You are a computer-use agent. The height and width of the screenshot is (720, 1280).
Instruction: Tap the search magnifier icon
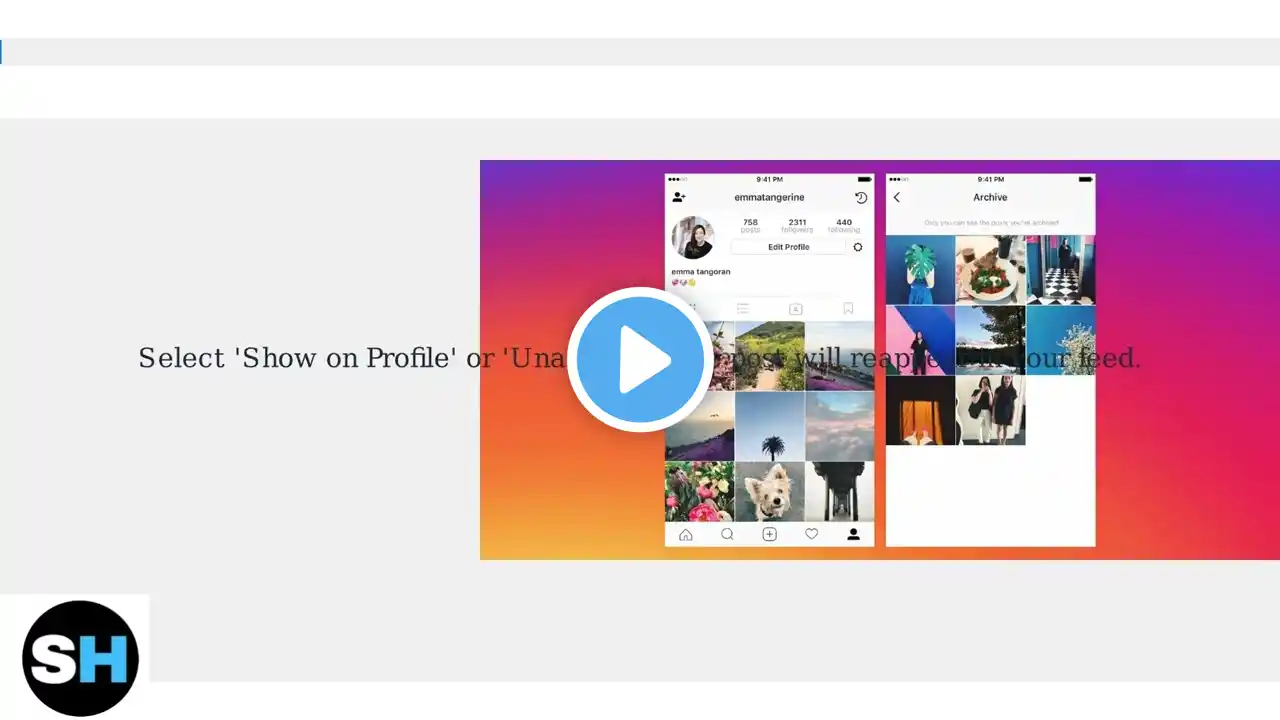727,534
